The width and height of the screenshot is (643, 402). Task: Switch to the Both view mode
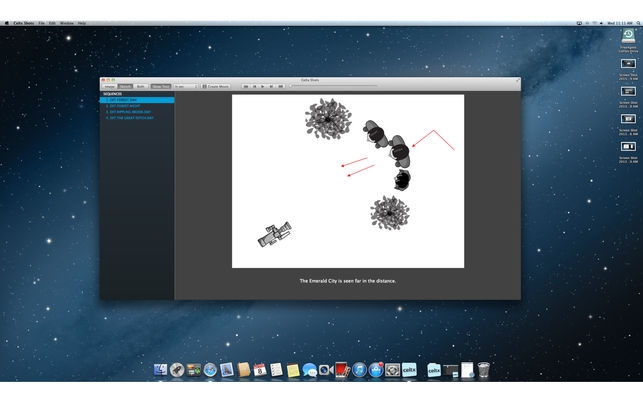[x=140, y=87]
